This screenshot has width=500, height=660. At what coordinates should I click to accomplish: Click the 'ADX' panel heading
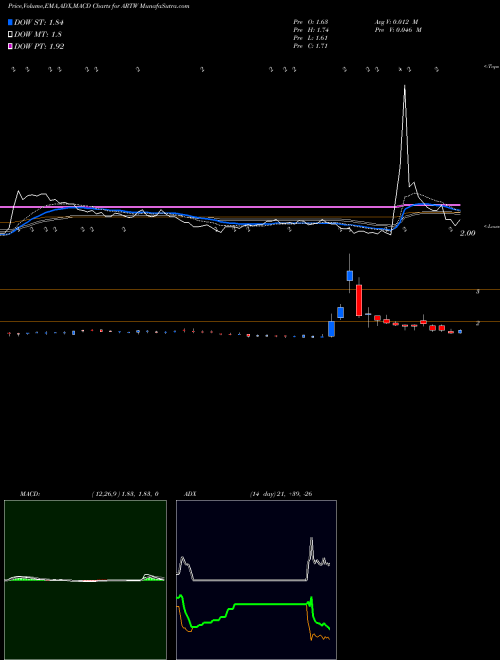click(x=190, y=494)
